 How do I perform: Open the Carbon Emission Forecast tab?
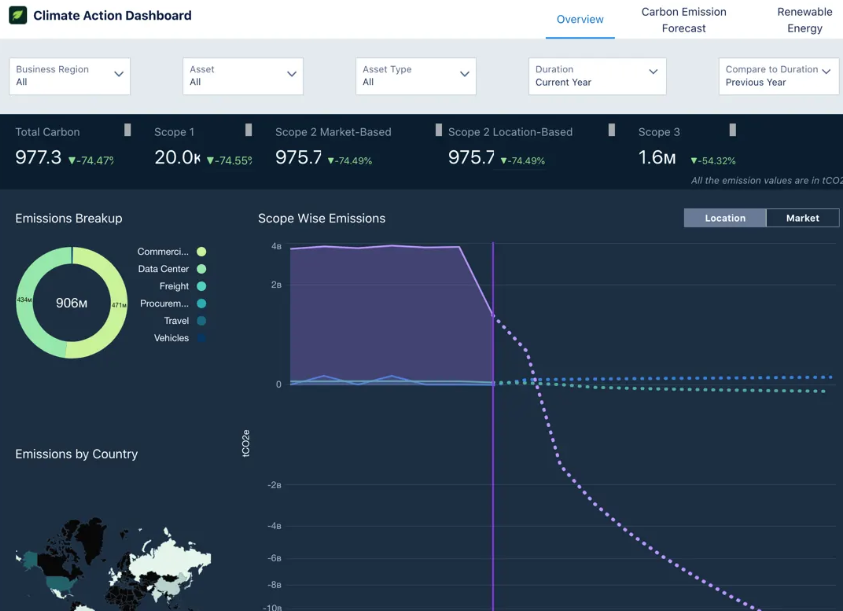coord(683,20)
